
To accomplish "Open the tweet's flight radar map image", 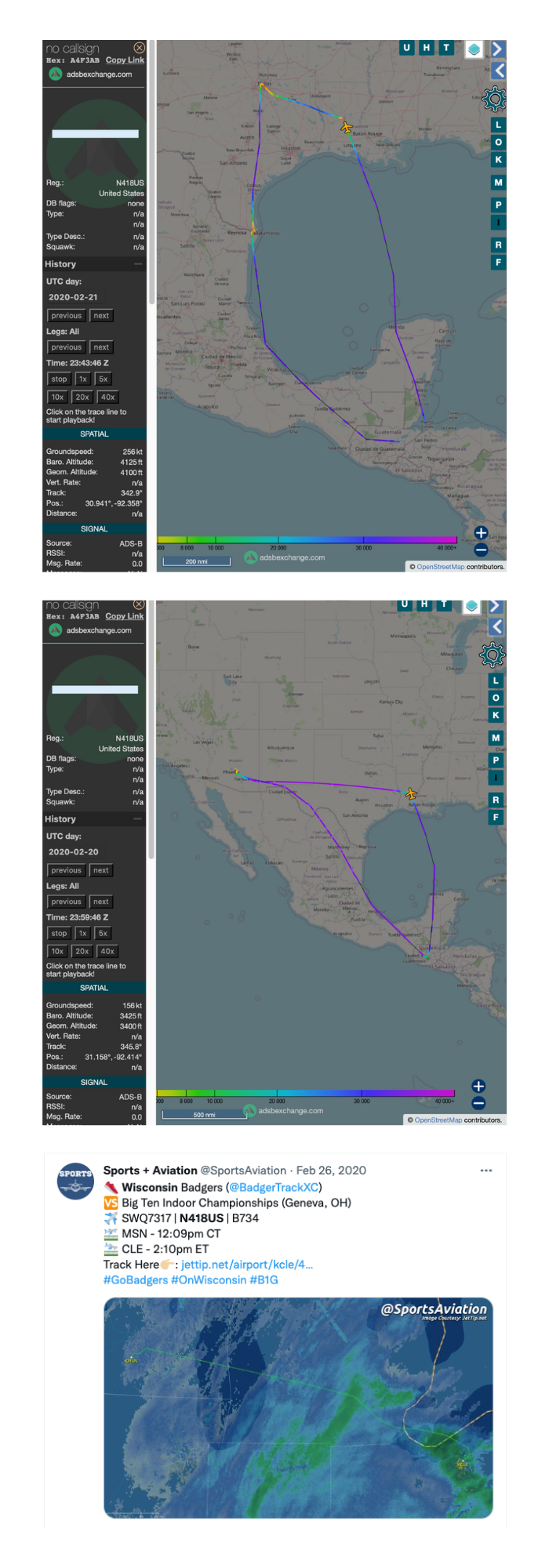I will [x=298, y=1407].
